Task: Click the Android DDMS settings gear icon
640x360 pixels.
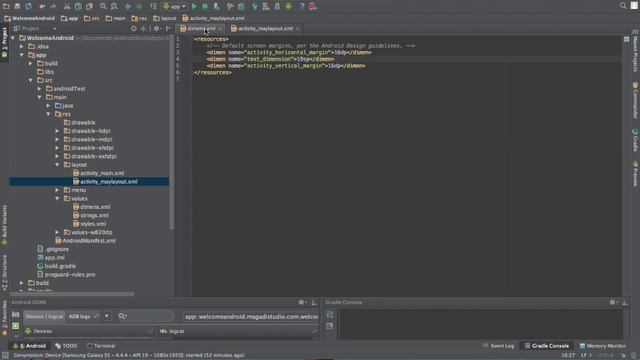Action: tap(302, 302)
